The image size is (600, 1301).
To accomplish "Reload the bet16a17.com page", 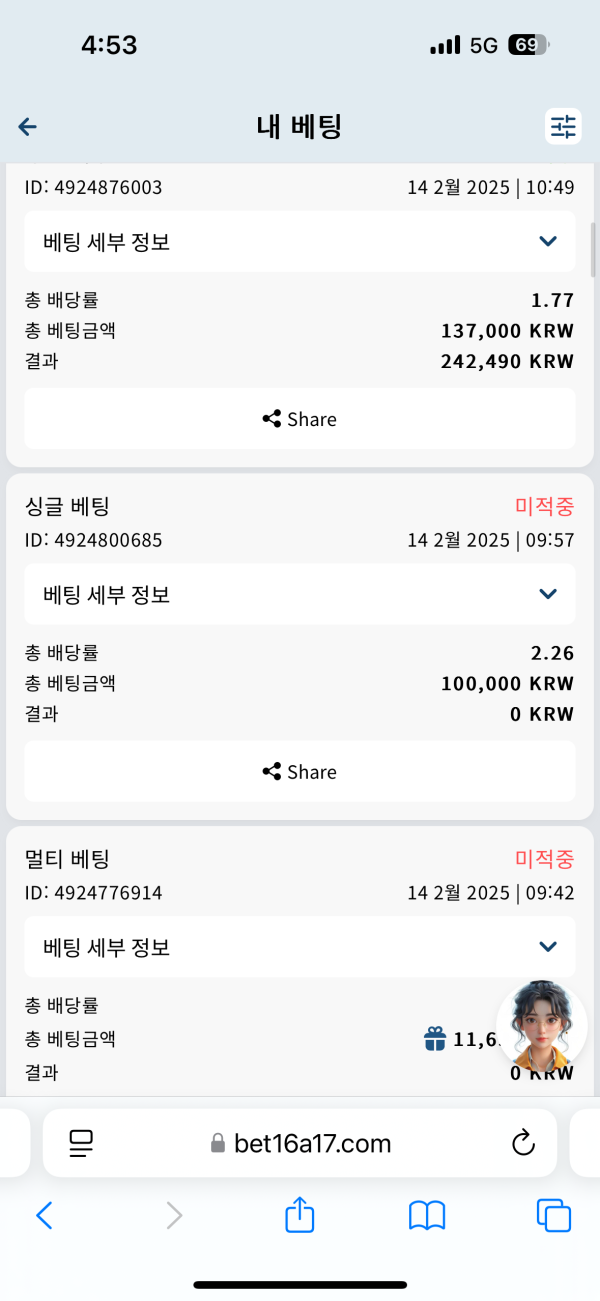I will coord(524,1143).
